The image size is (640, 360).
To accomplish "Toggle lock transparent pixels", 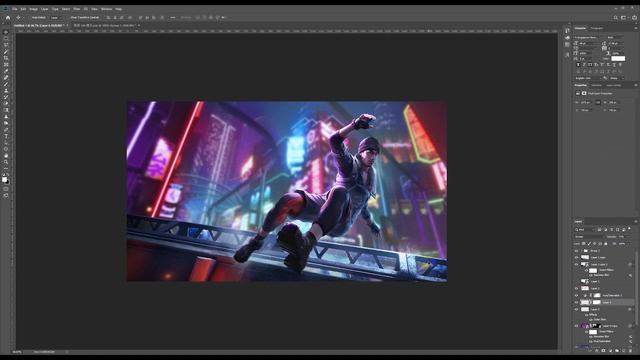I will (583, 244).
